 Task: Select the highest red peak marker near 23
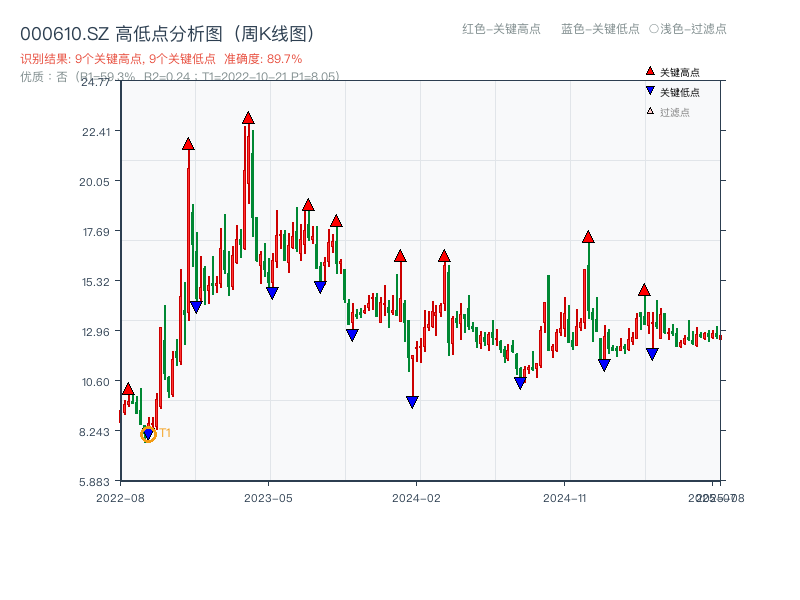[x=247, y=117]
